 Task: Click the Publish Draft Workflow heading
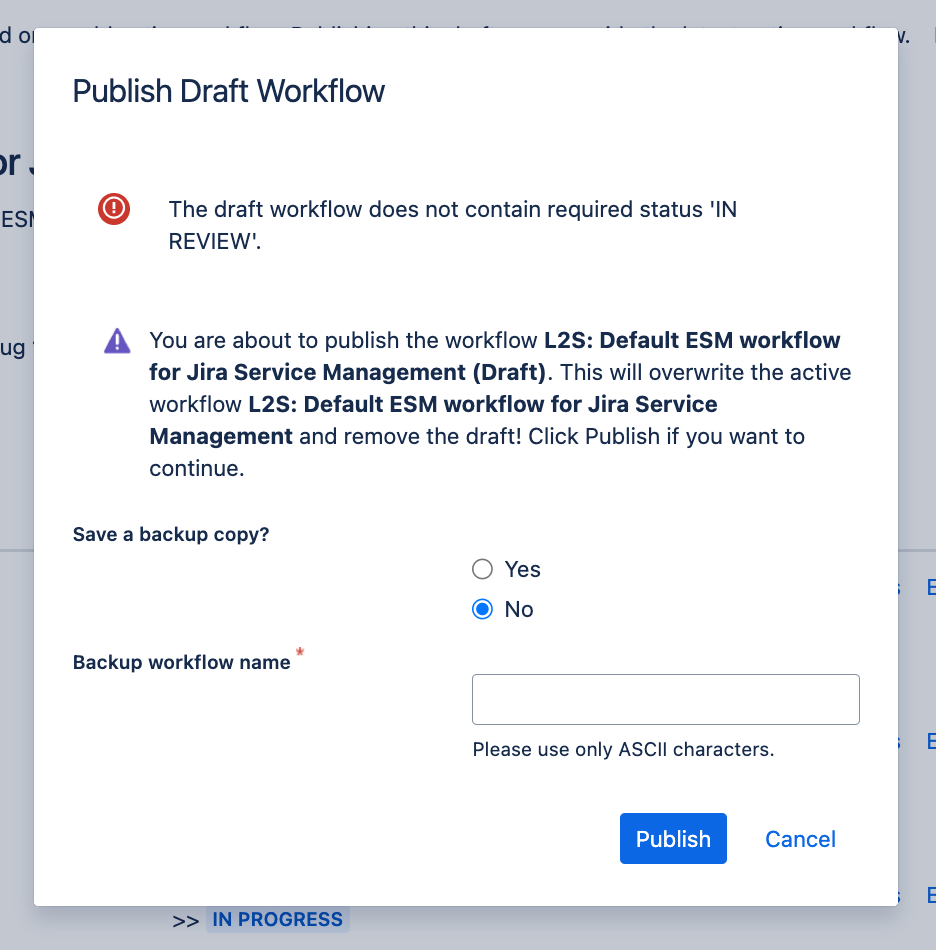coord(228,91)
